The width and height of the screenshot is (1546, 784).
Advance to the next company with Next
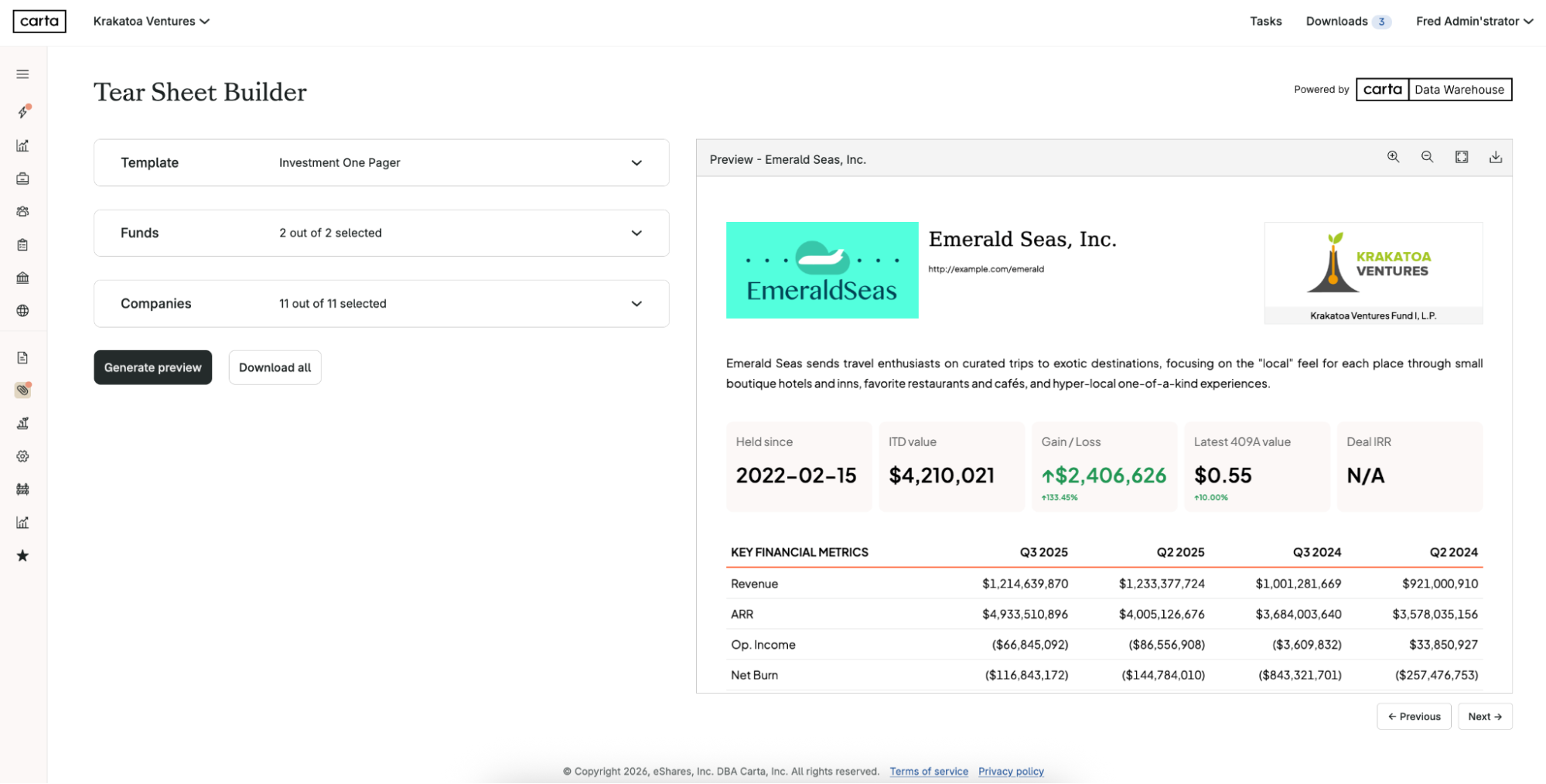[1484, 716]
